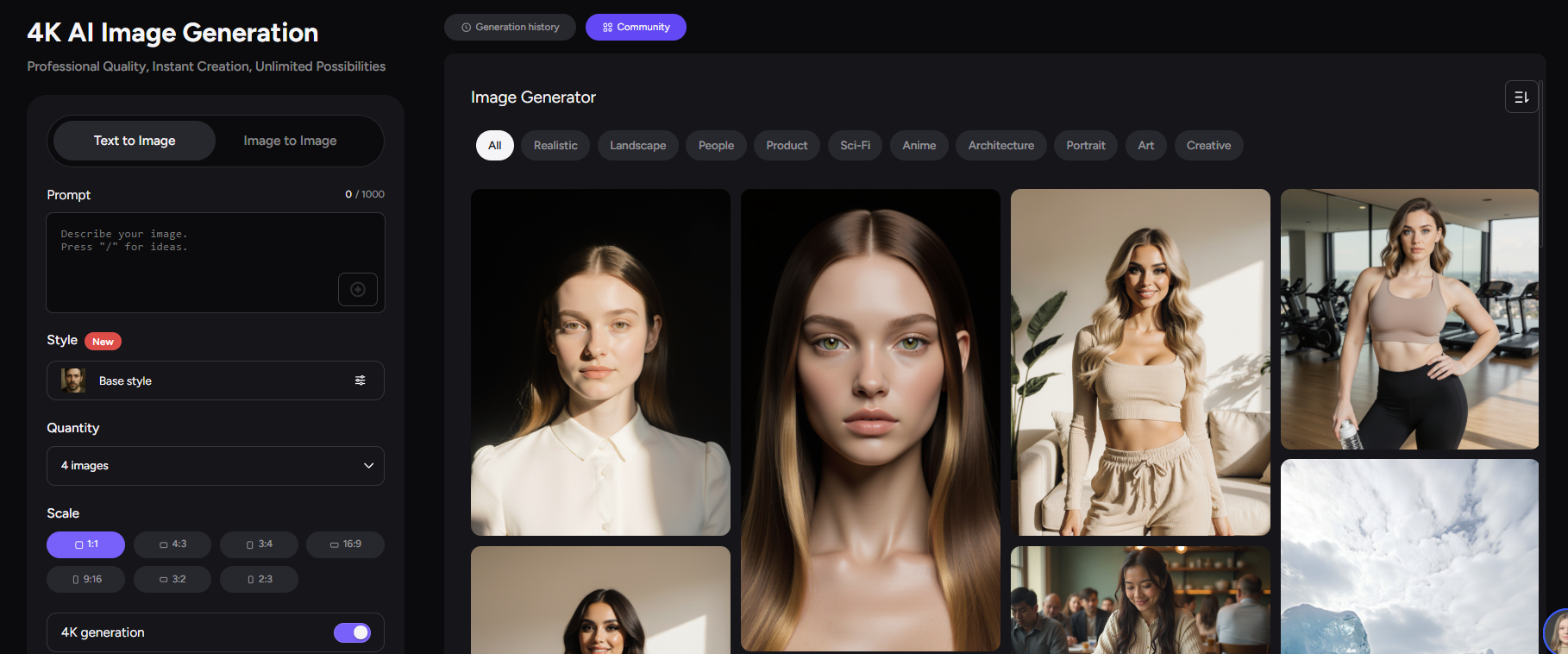Toggle the 4K generation switch

tap(352, 632)
